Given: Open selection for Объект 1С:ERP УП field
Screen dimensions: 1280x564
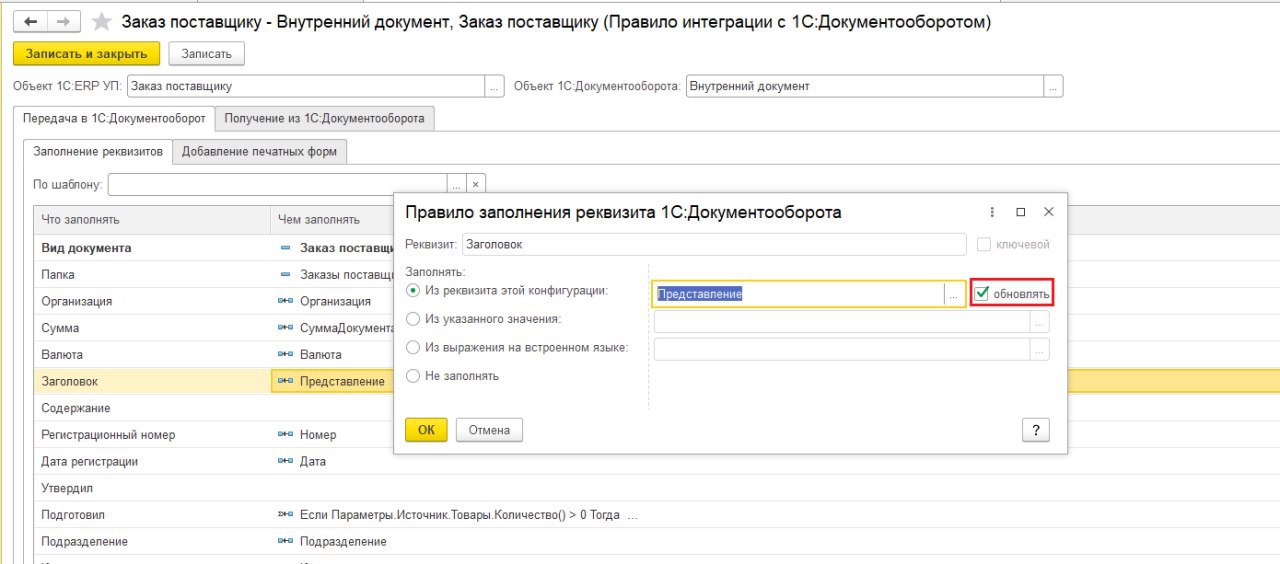Looking at the screenshot, I should coord(494,87).
